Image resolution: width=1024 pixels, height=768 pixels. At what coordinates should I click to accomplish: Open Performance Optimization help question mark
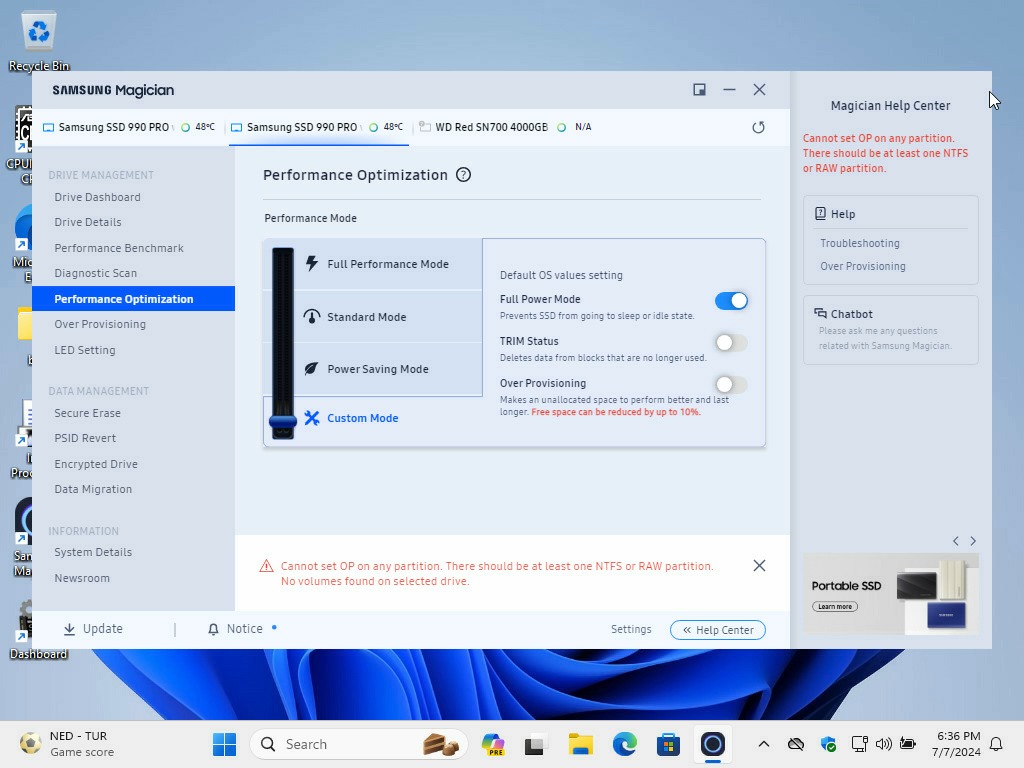tap(463, 175)
